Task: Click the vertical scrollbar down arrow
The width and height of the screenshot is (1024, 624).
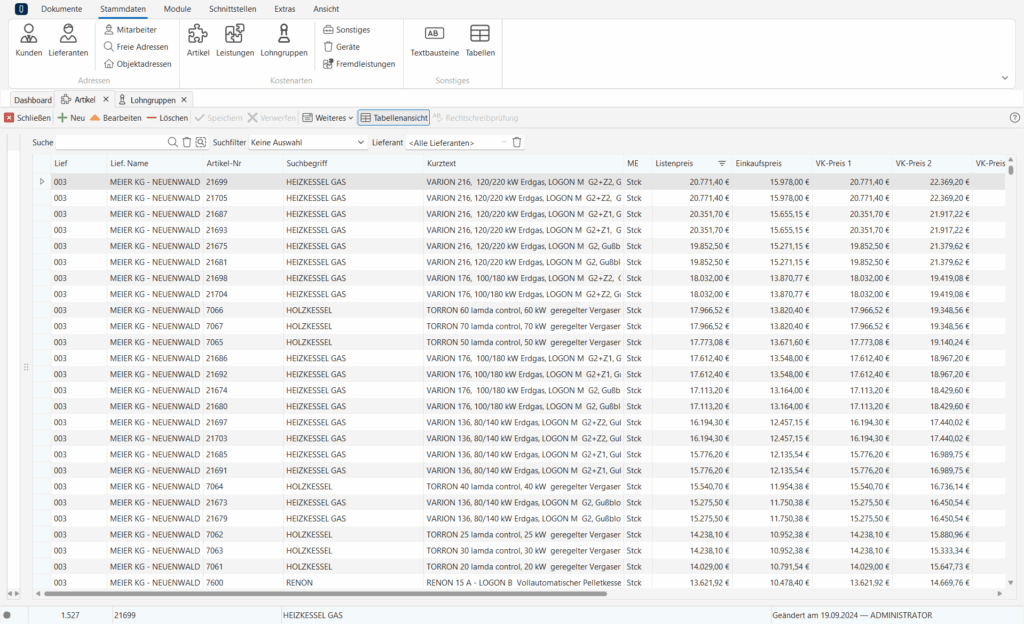Action: tap(1011, 583)
